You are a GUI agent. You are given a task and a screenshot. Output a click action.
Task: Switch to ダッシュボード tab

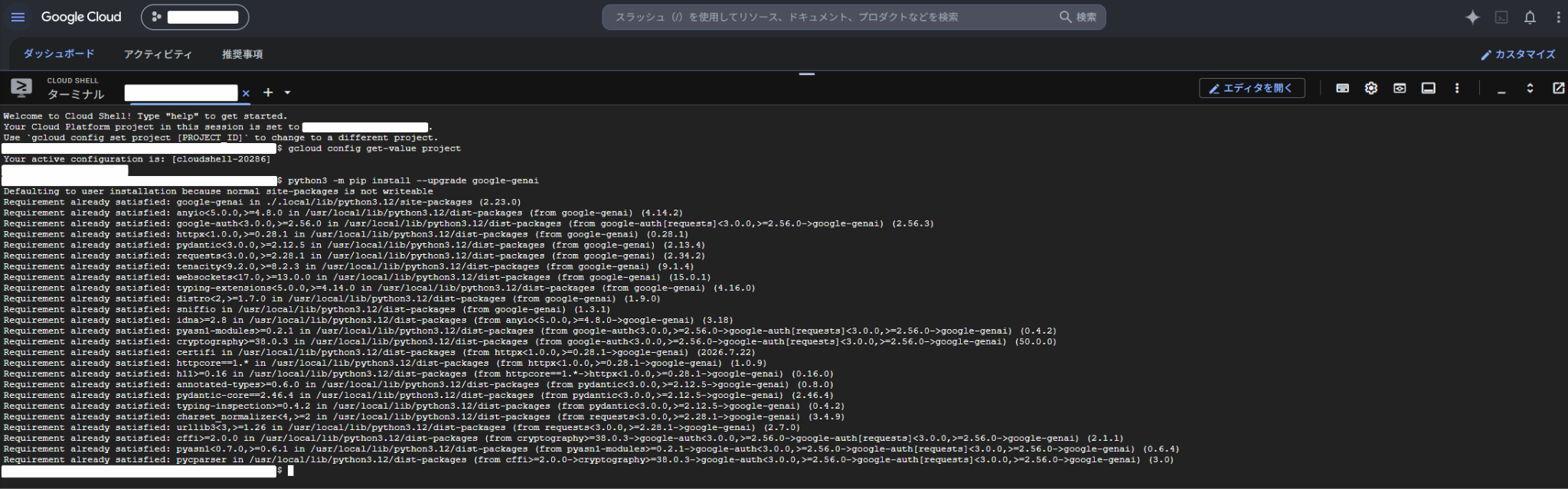click(59, 54)
